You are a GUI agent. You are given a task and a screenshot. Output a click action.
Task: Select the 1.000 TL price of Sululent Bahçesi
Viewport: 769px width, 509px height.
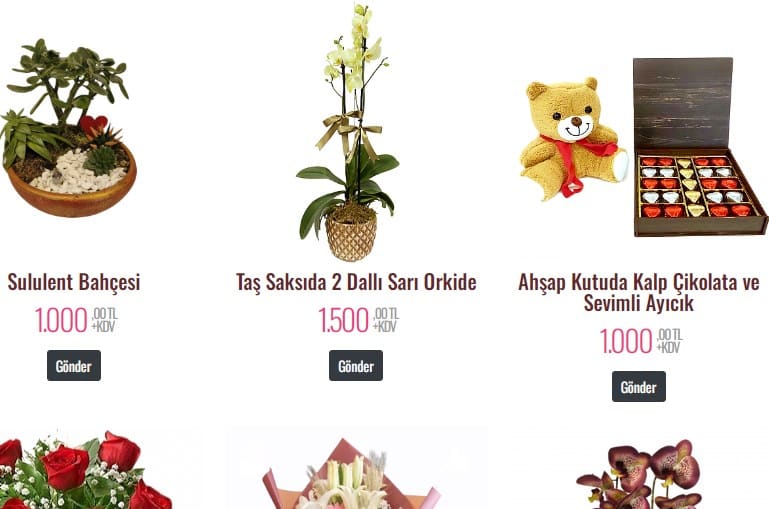click(x=76, y=320)
